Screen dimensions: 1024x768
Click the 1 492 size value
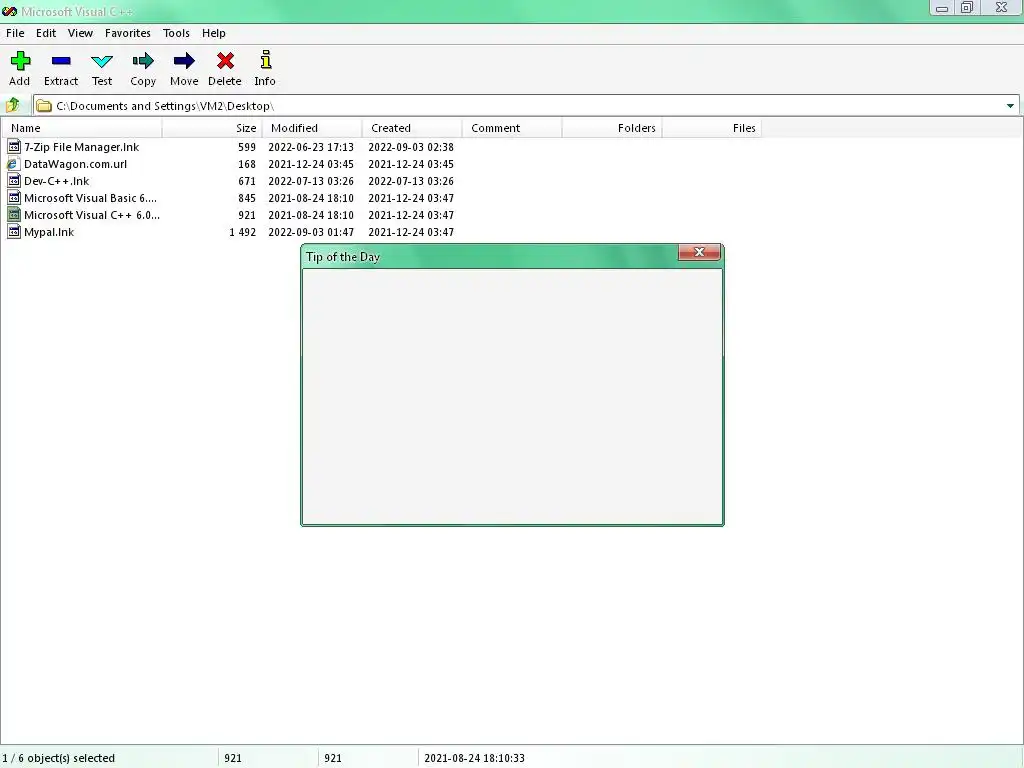tap(242, 232)
